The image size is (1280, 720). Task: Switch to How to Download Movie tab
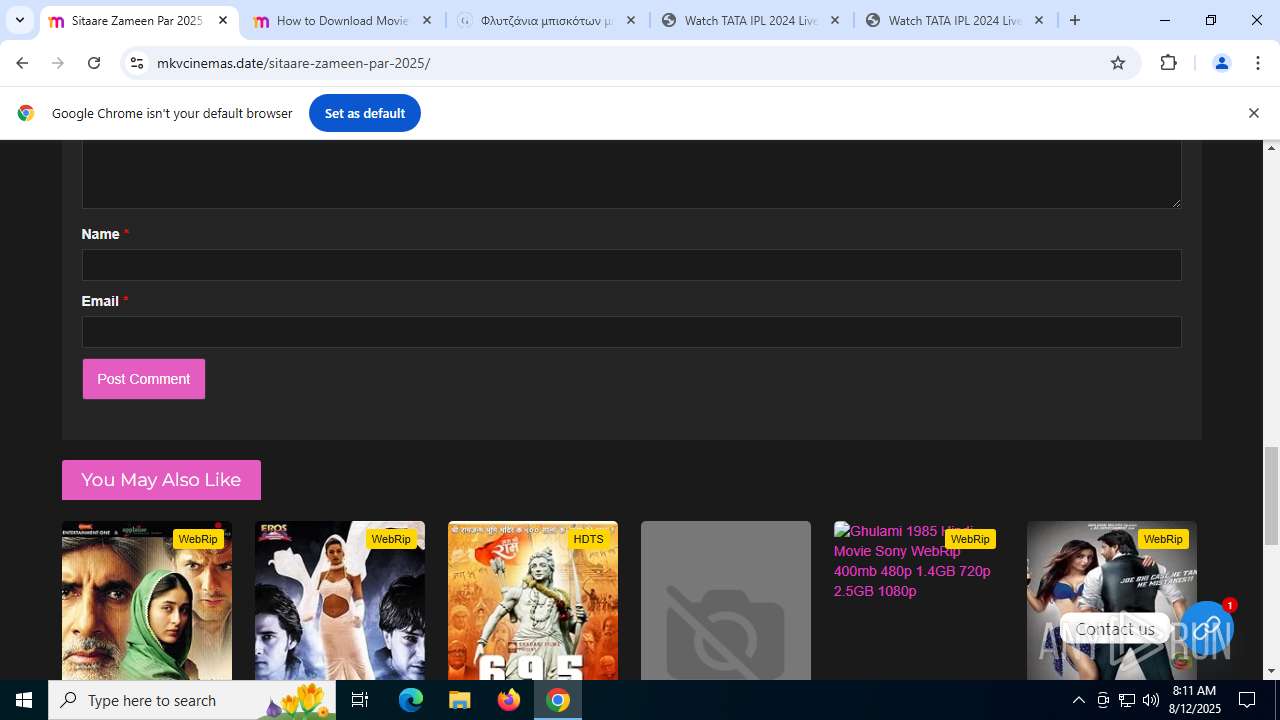(x=342, y=20)
